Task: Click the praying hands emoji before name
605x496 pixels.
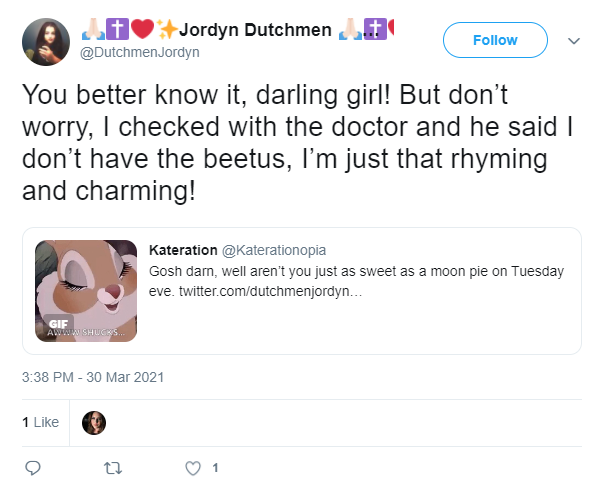Action: coord(93,30)
